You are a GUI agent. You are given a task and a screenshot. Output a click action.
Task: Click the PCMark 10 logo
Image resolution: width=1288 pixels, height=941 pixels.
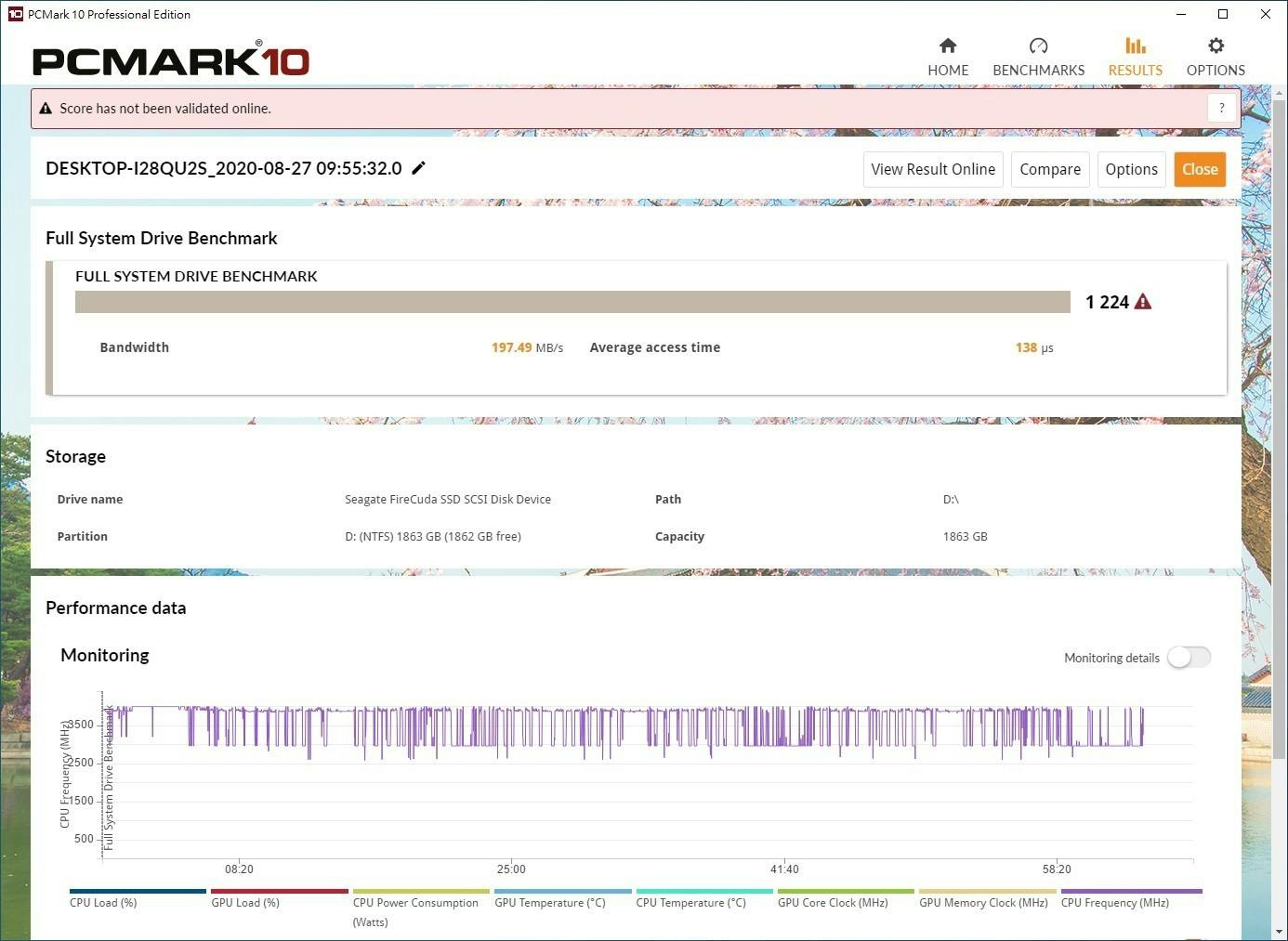(x=171, y=59)
